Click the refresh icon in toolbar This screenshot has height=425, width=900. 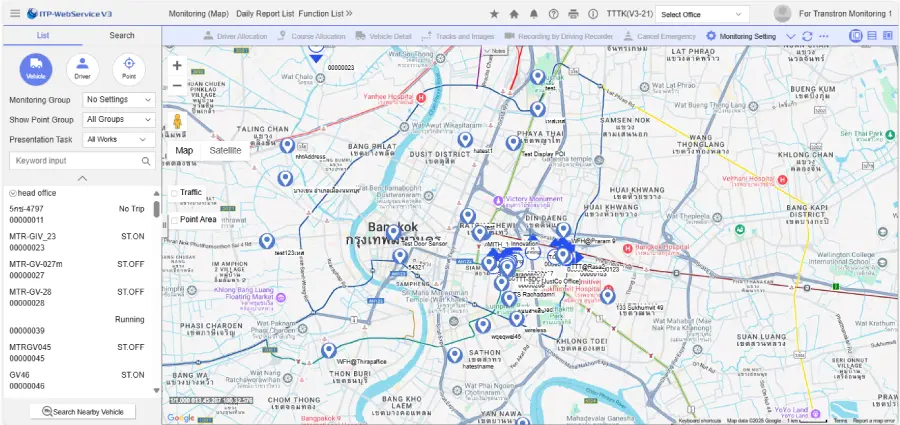(807, 36)
